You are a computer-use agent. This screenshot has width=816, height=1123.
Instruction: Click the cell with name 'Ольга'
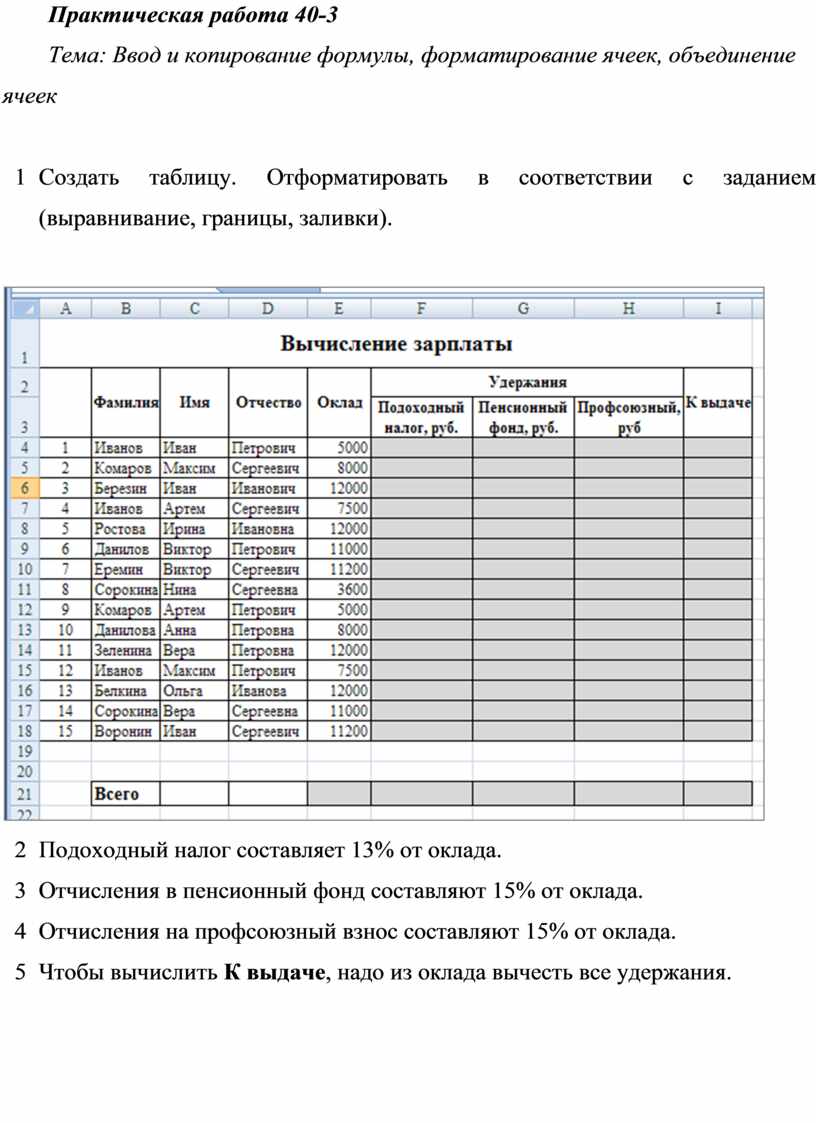194,691
